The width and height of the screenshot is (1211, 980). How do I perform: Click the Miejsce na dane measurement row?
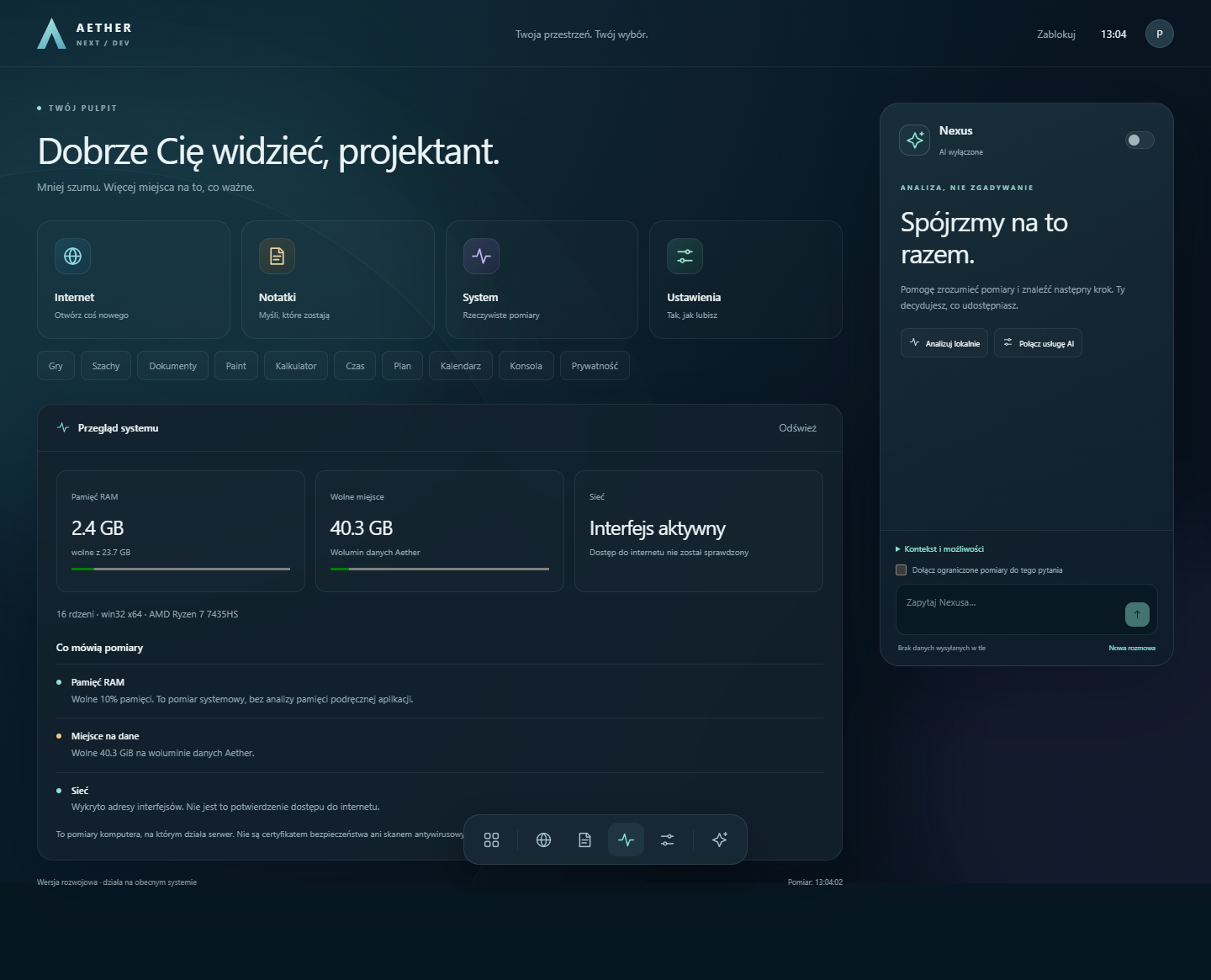[x=440, y=744]
